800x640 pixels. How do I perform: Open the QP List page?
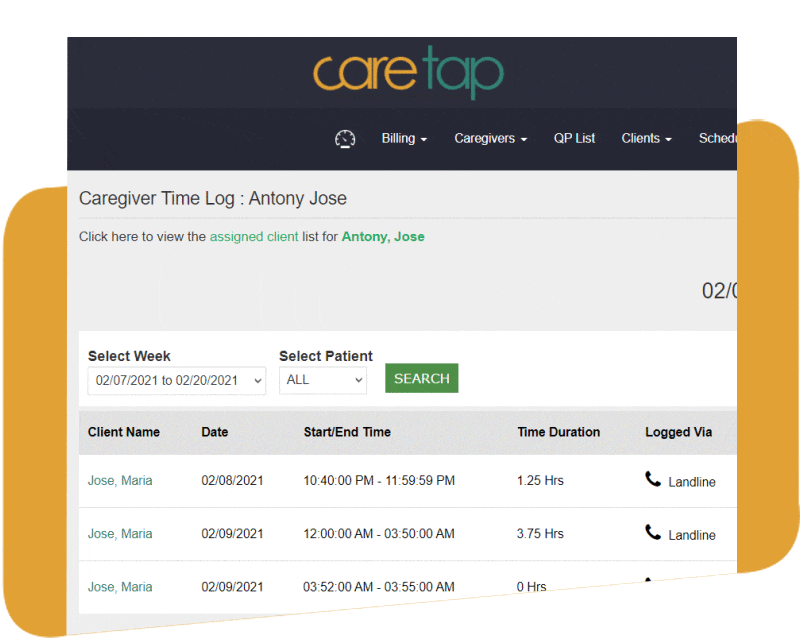[574, 139]
